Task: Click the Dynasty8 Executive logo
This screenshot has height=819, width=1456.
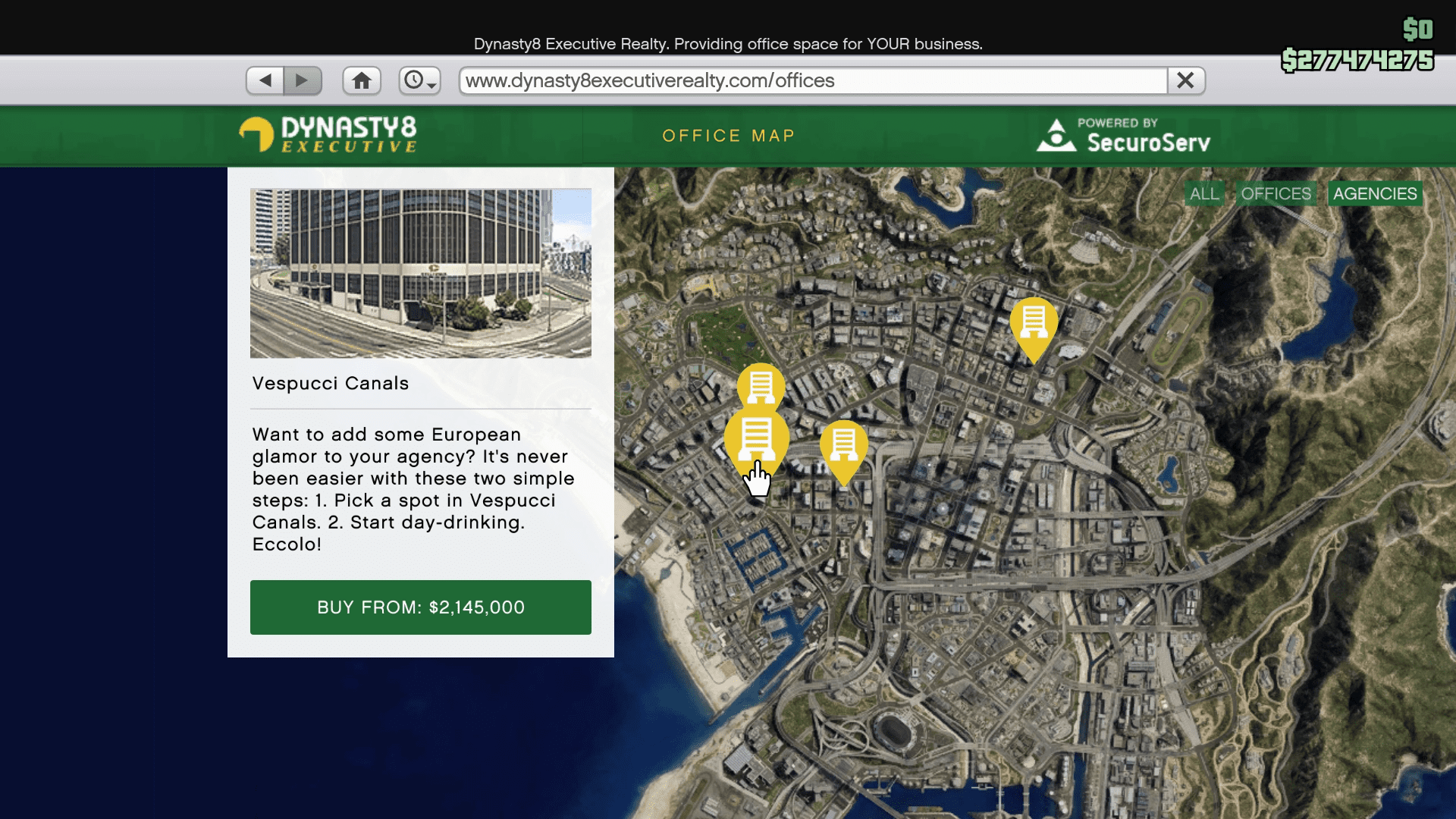Action: (x=328, y=135)
